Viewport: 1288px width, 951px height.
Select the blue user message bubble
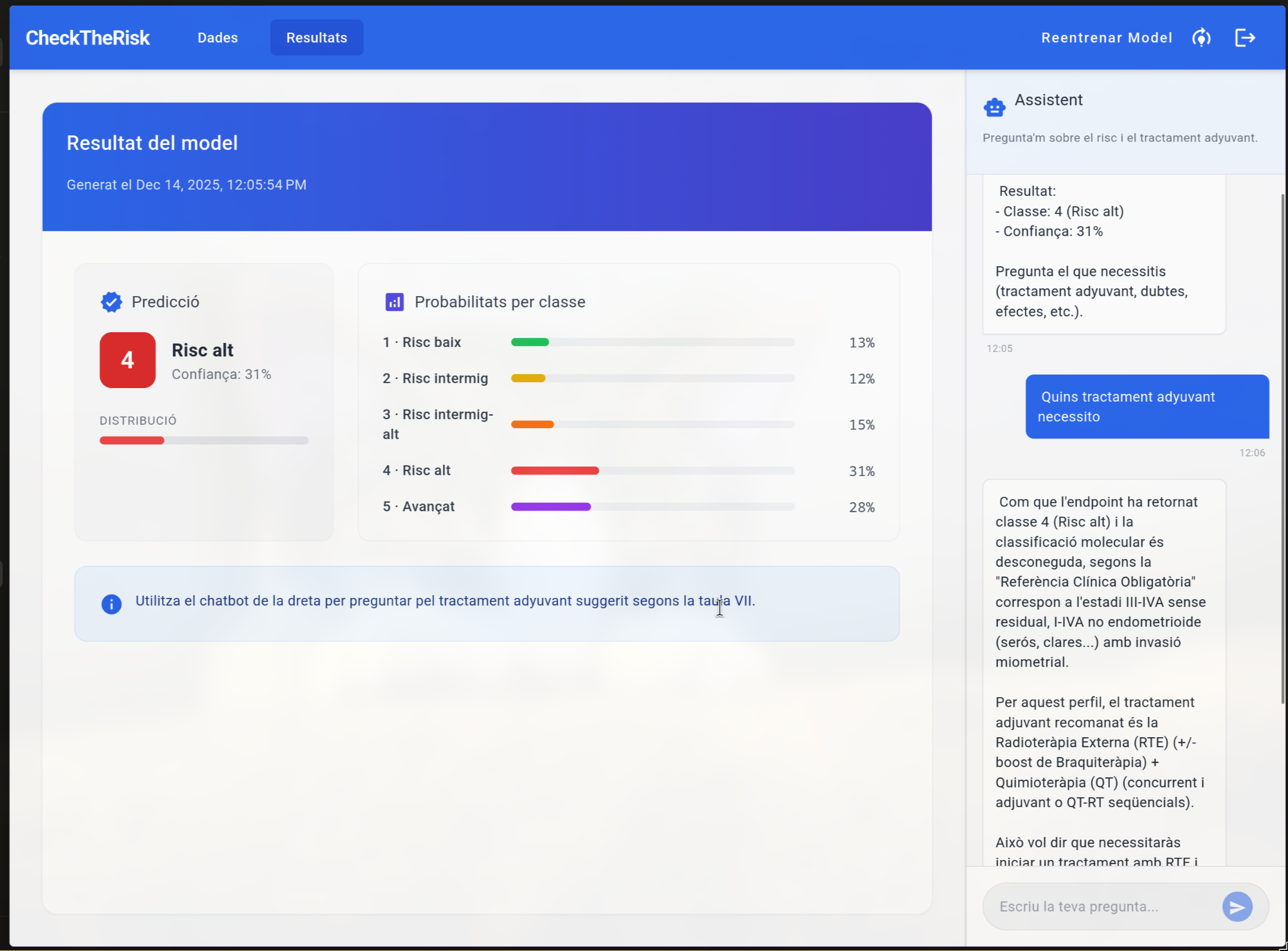pyautogui.click(x=1146, y=407)
